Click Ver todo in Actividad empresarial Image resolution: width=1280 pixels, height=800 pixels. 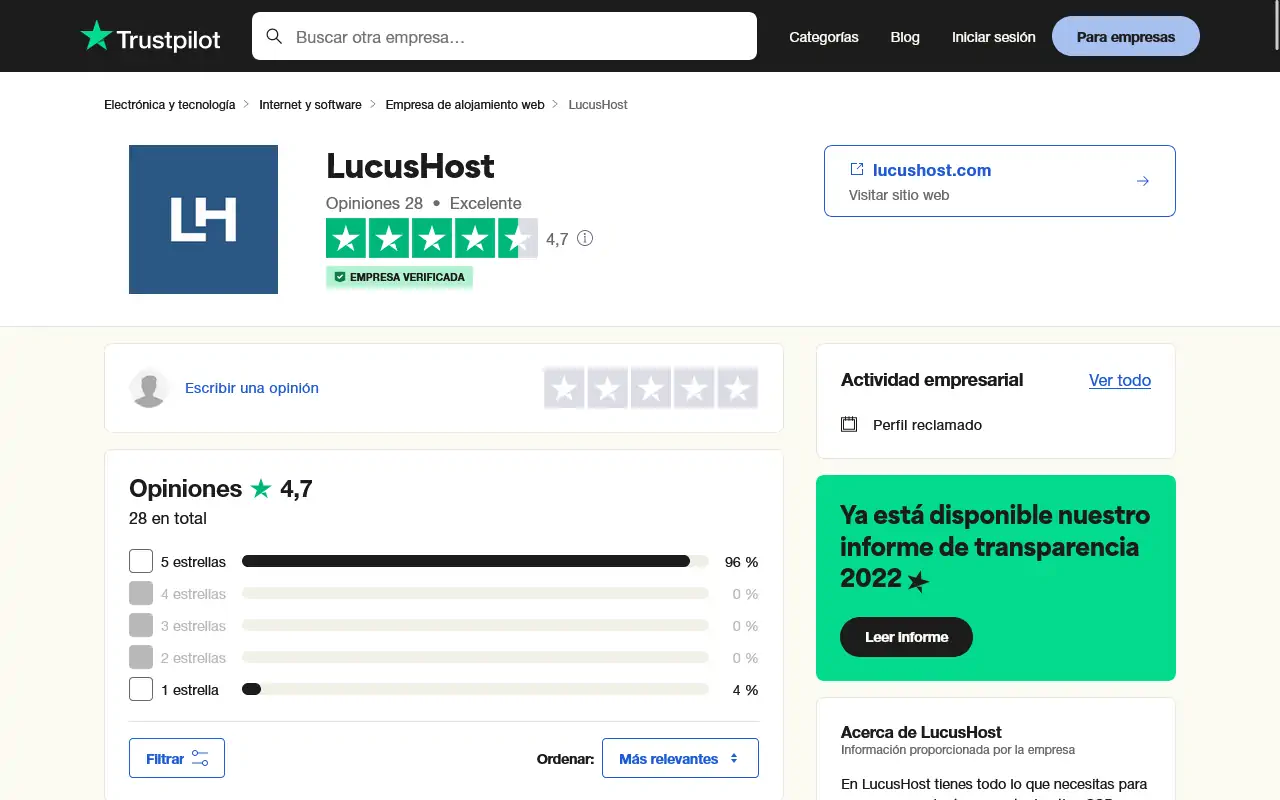1120,380
